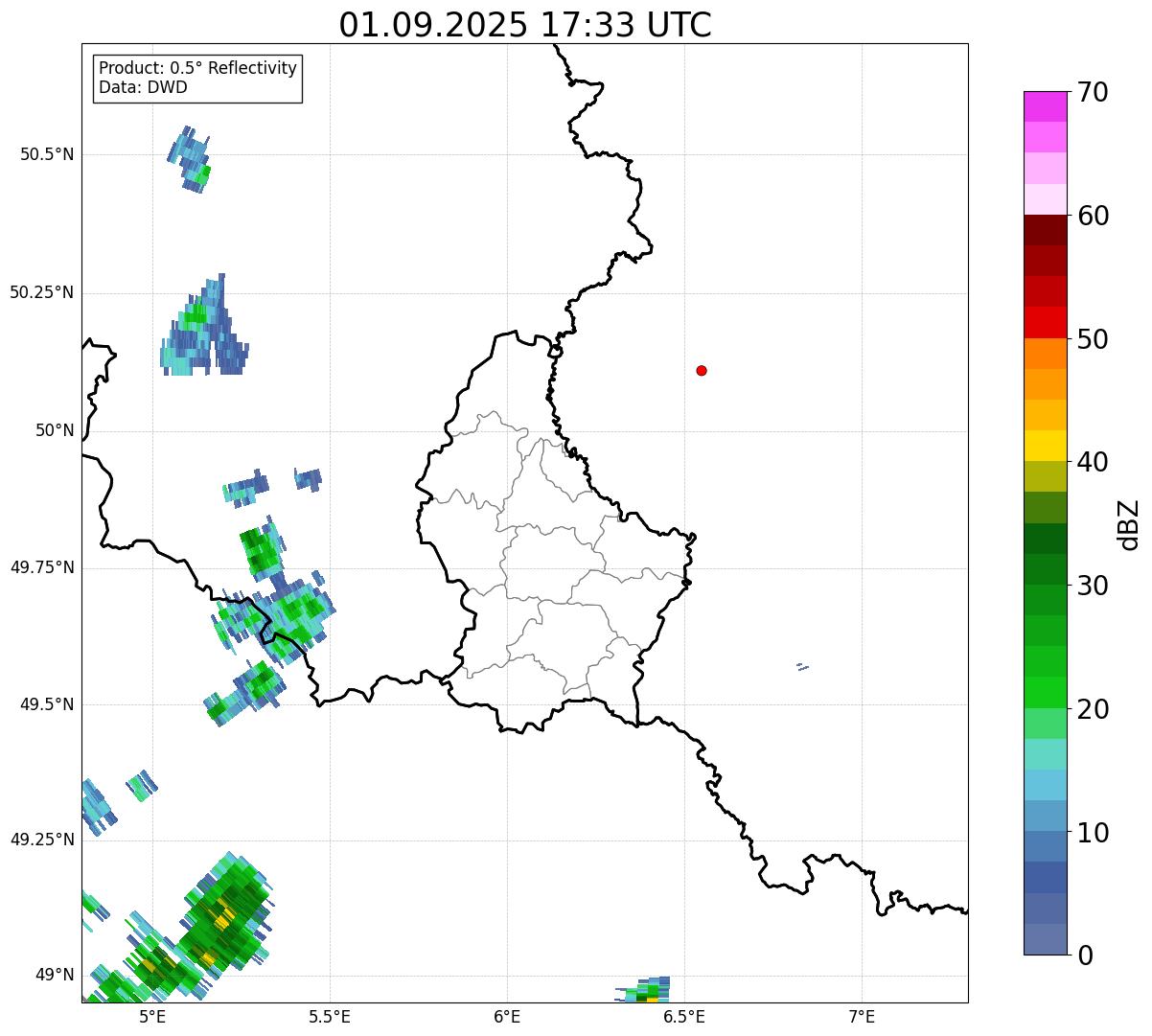Click the turquoise colorbar segment below 20
Image resolution: width=1152 pixels, height=1036 pixels.
pos(1045,753)
